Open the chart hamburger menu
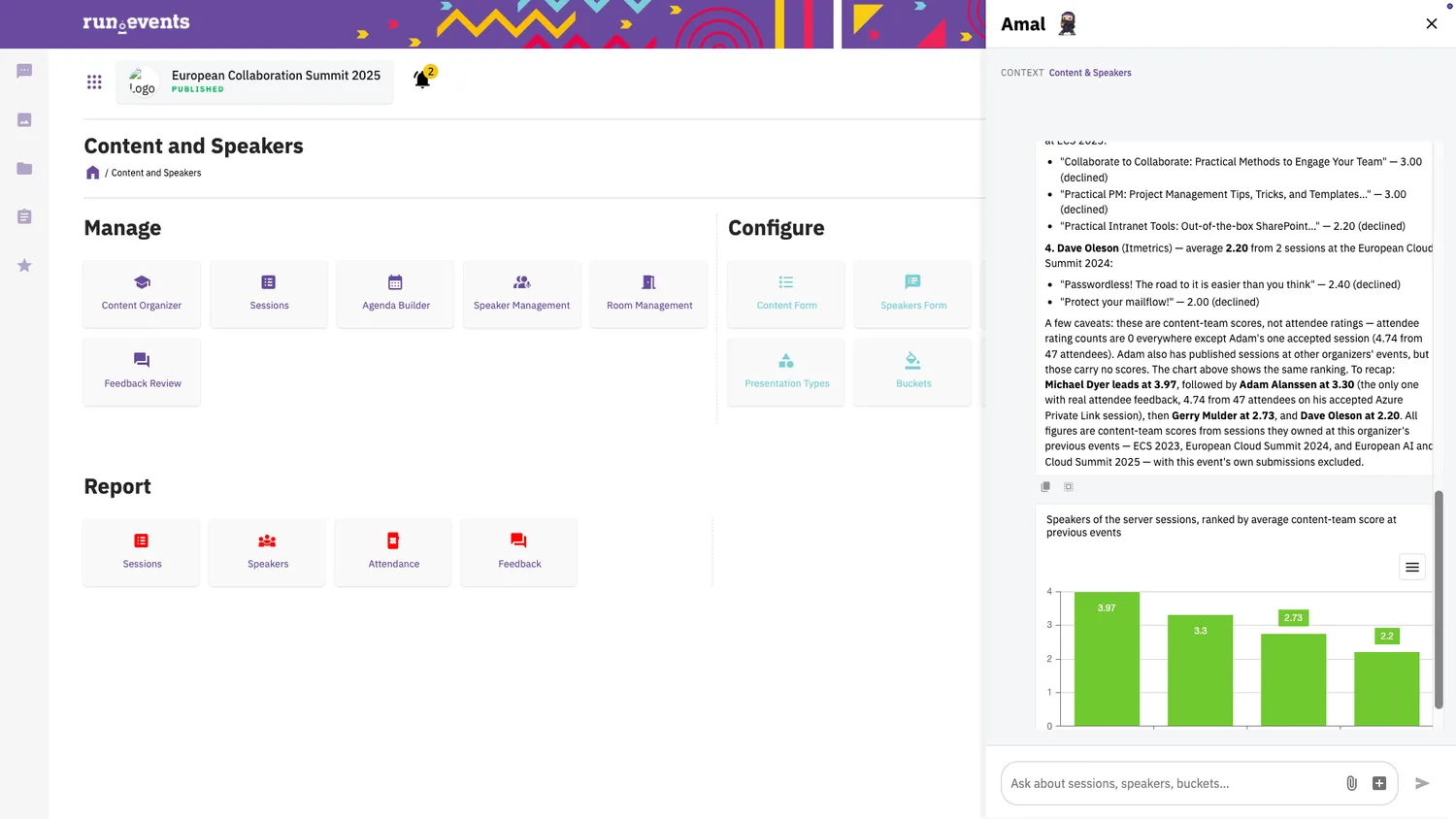The image size is (1456, 819). (1412, 567)
